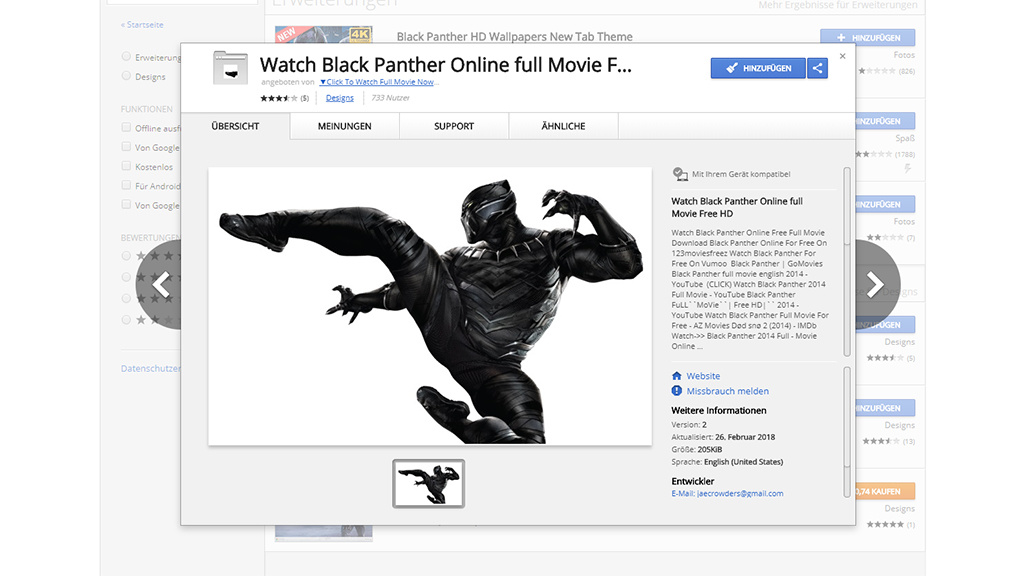Click the Designs category link
The width and height of the screenshot is (1024, 576).
coord(340,98)
